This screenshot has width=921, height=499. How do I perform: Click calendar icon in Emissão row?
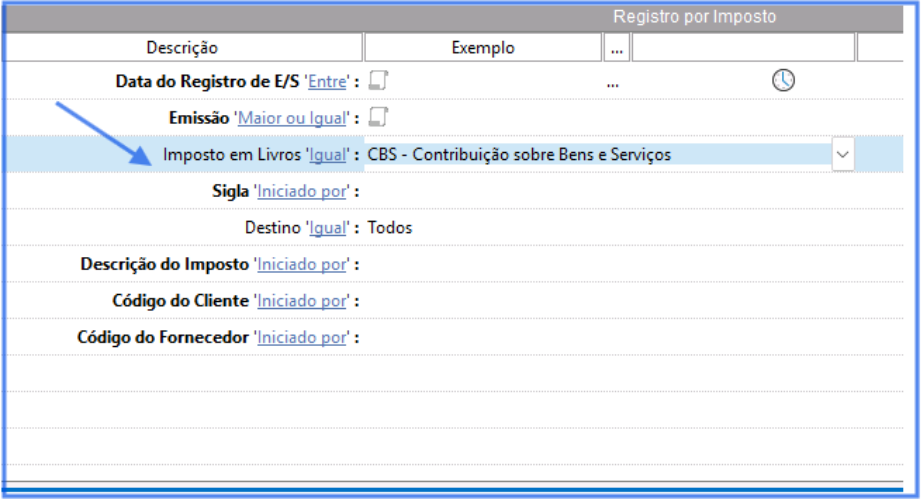[377, 117]
